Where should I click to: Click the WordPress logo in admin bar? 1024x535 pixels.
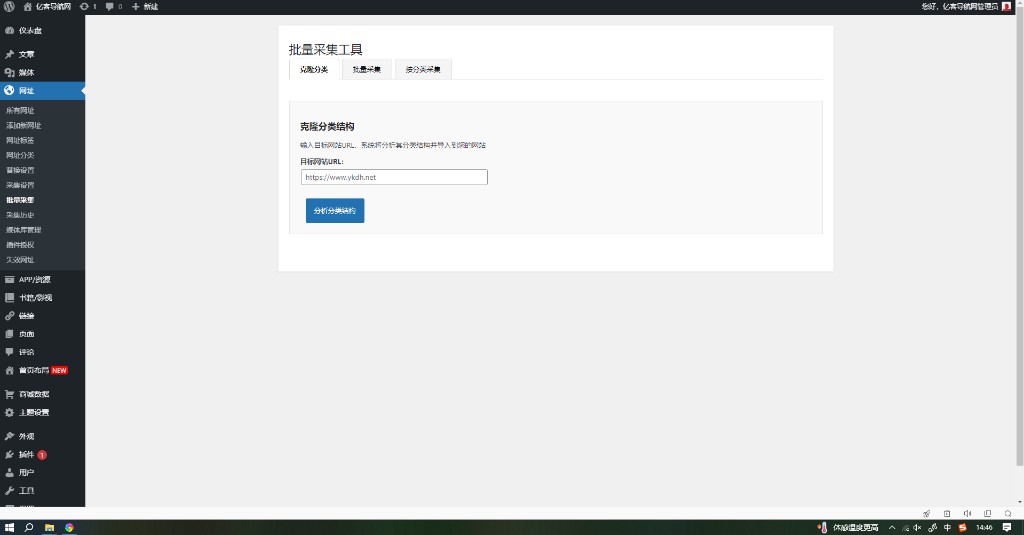pyautogui.click(x=9, y=7)
